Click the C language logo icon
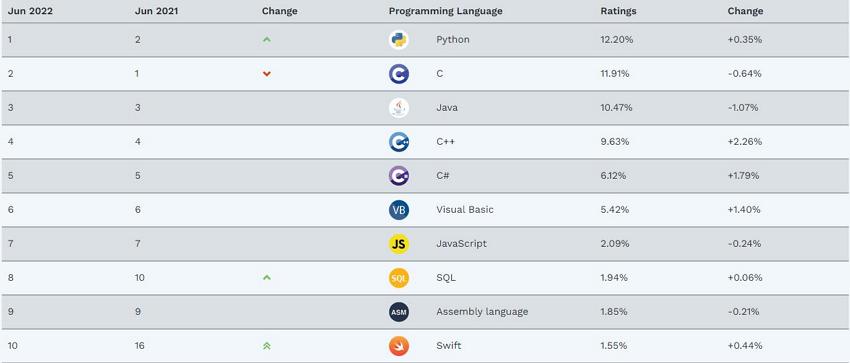 [x=398, y=74]
